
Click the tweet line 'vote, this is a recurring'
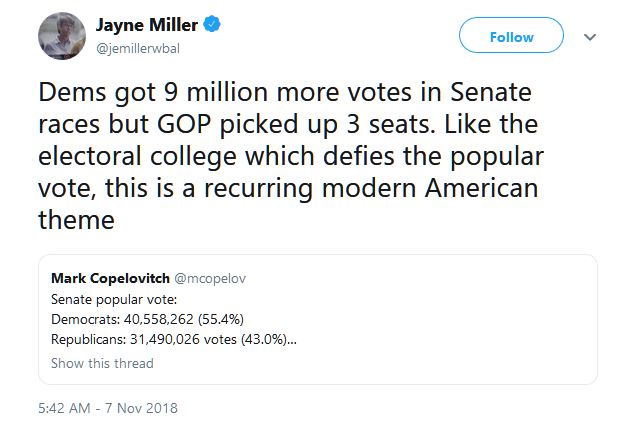click(x=289, y=189)
